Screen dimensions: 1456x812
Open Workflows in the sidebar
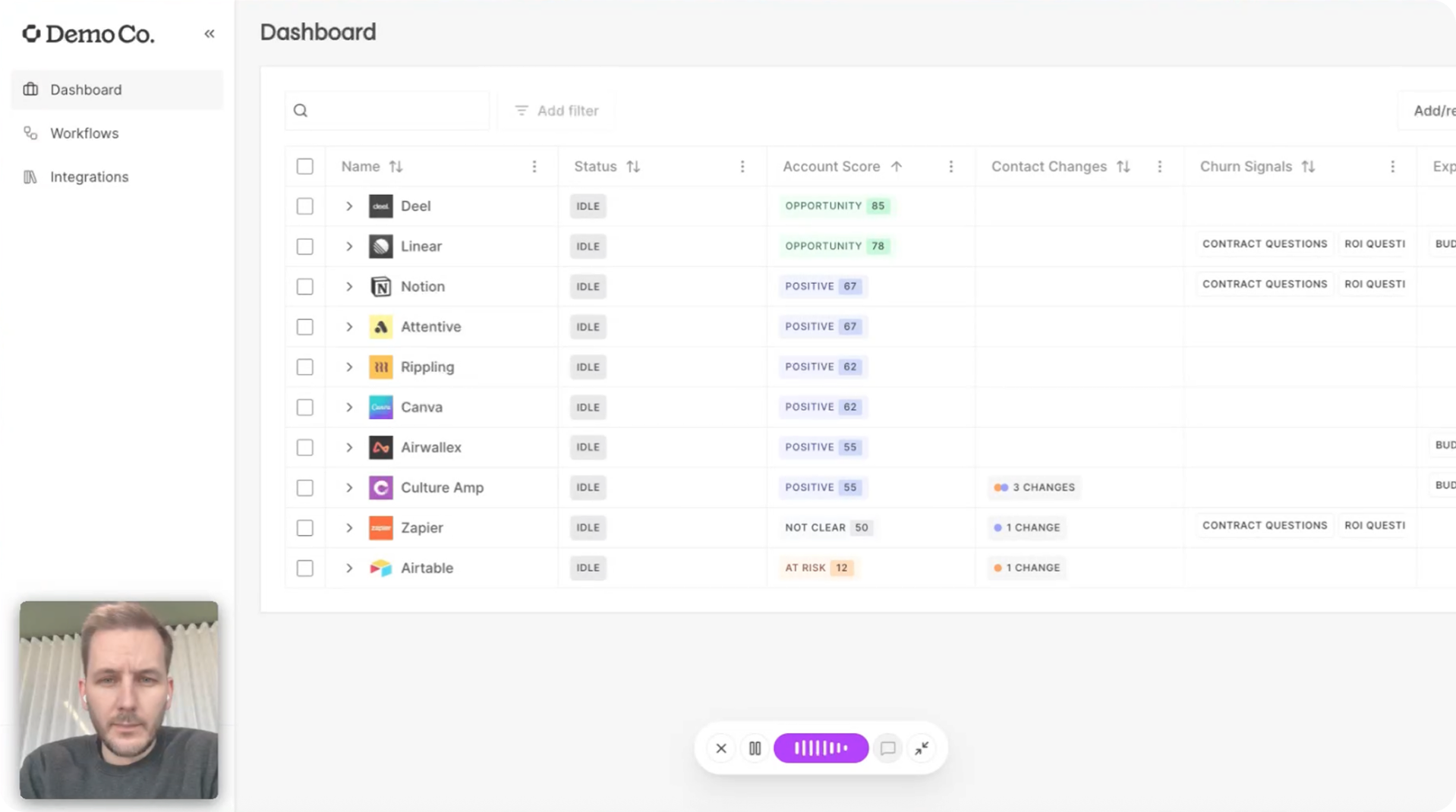tap(117, 134)
